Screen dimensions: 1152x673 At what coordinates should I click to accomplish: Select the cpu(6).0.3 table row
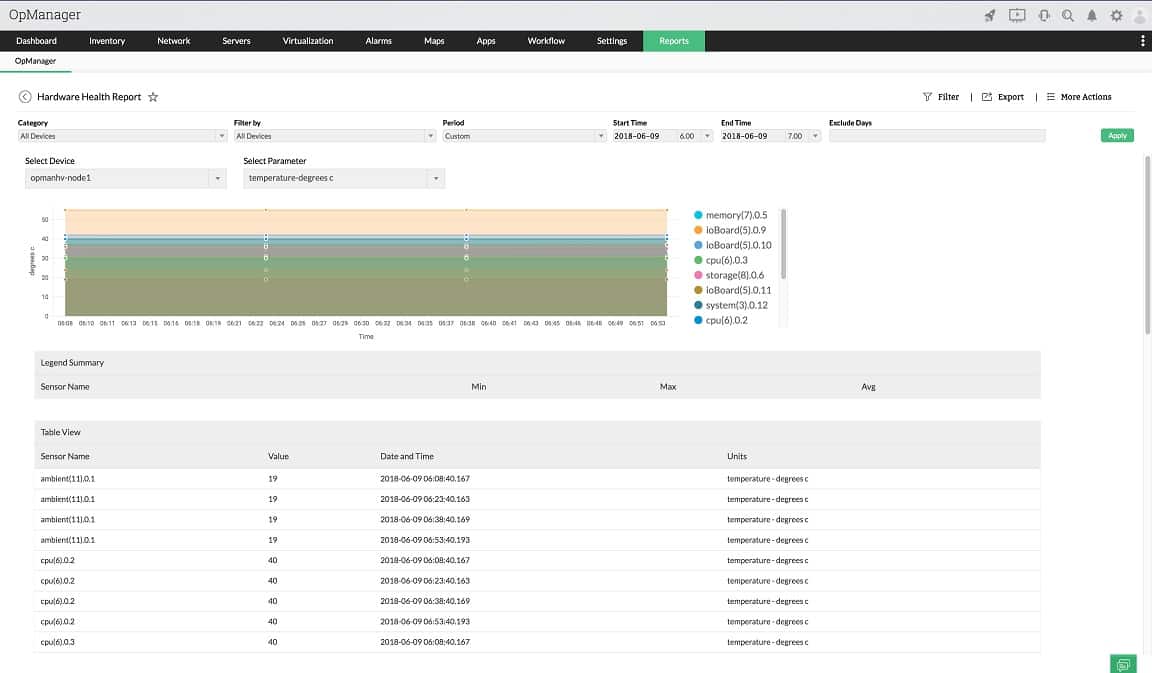537,642
